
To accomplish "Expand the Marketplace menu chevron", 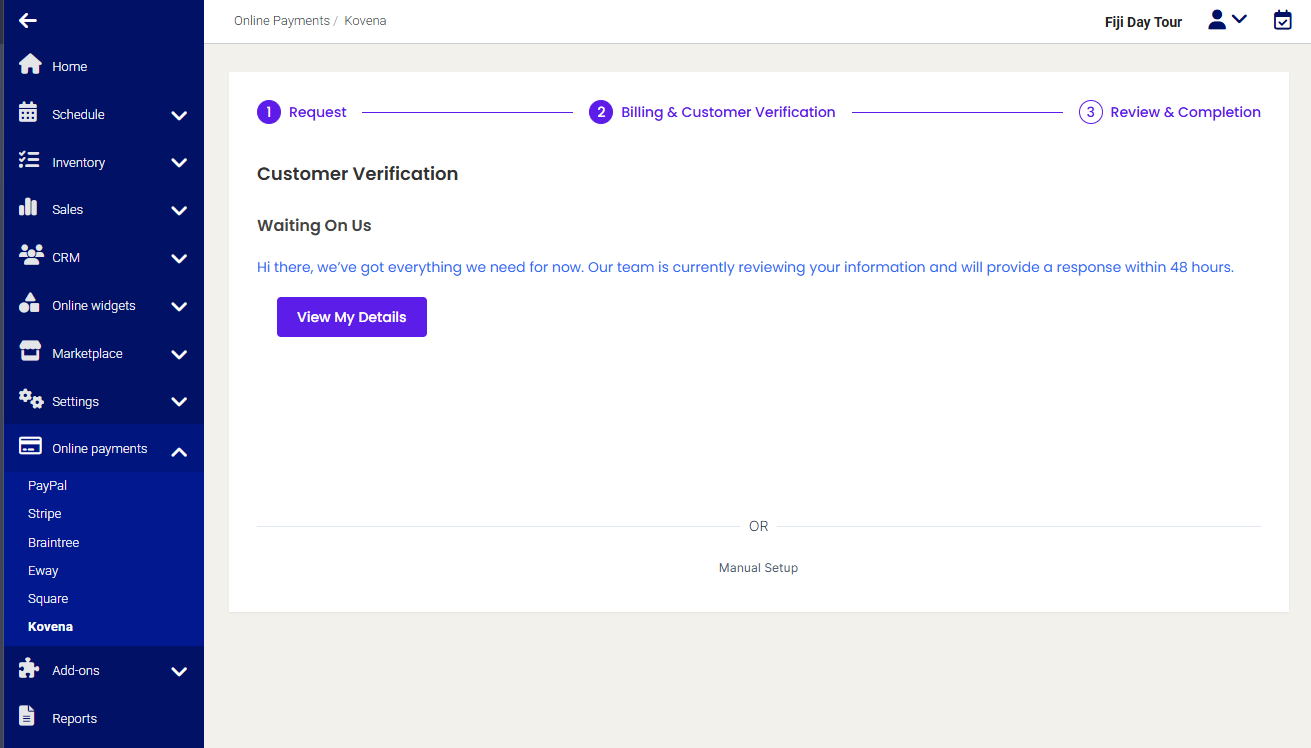I will pyautogui.click(x=179, y=354).
